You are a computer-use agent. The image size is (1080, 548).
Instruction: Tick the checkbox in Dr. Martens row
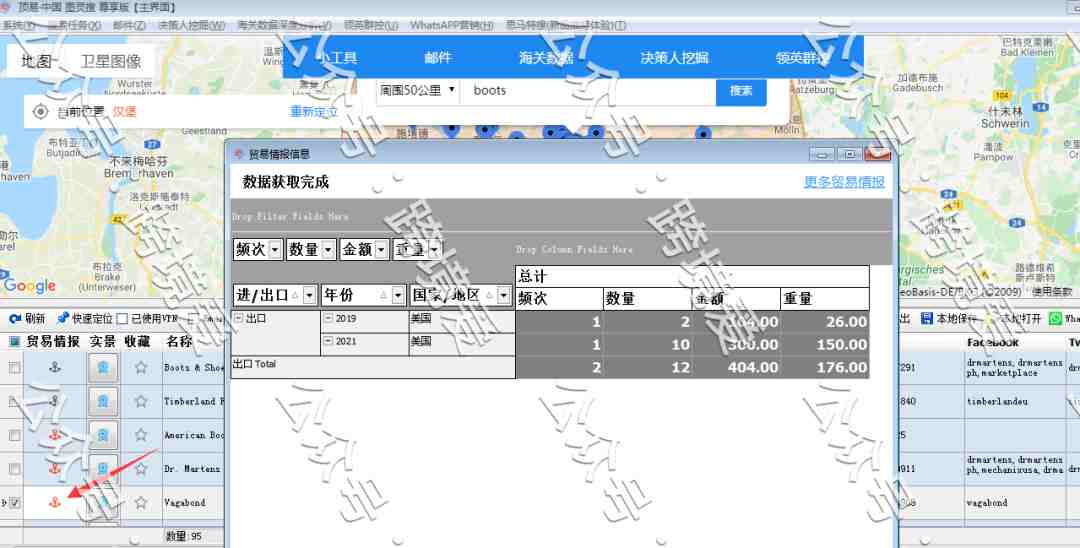(x=14, y=469)
